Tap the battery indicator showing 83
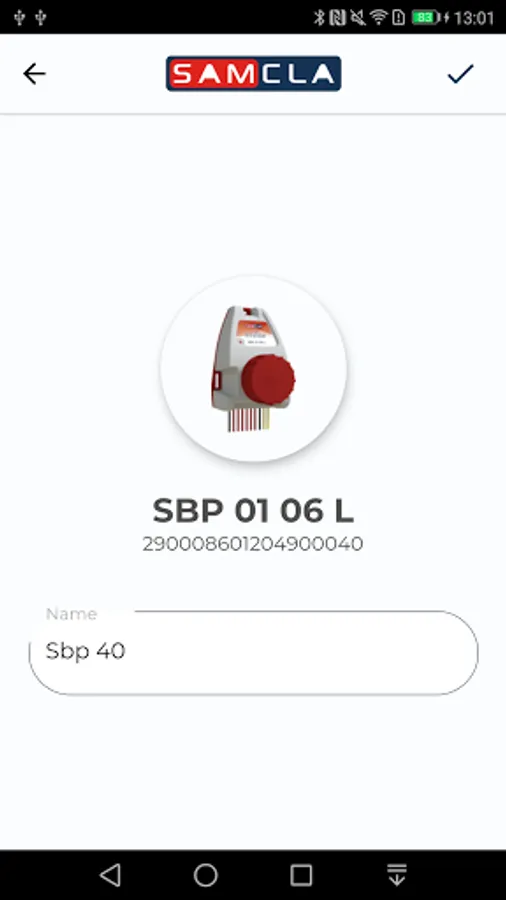The image size is (506, 900). [425, 18]
